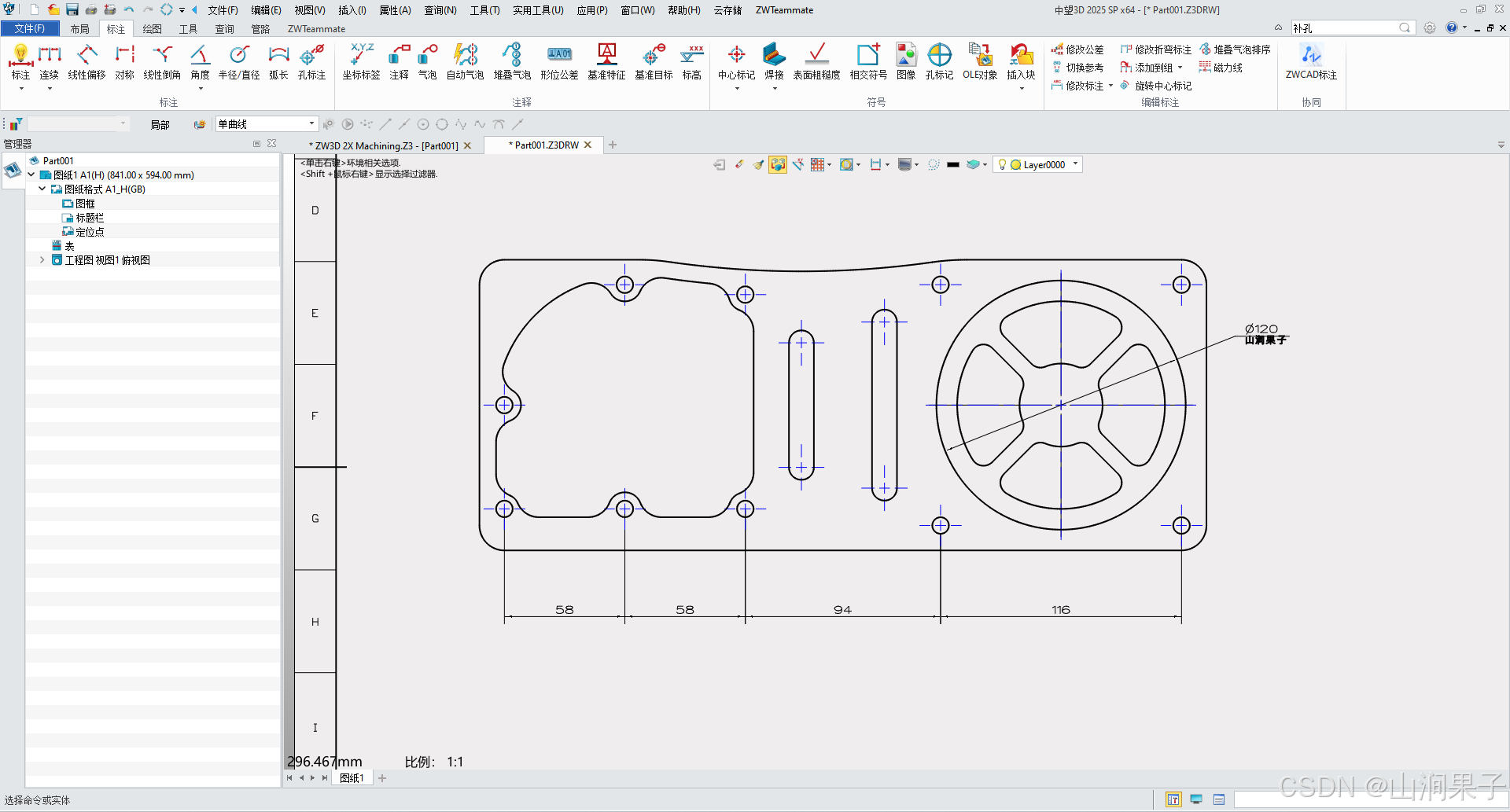Expand the 工程图 视图1 俯视图 node
This screenshot has height=812, width=1510.
(42, 259)
